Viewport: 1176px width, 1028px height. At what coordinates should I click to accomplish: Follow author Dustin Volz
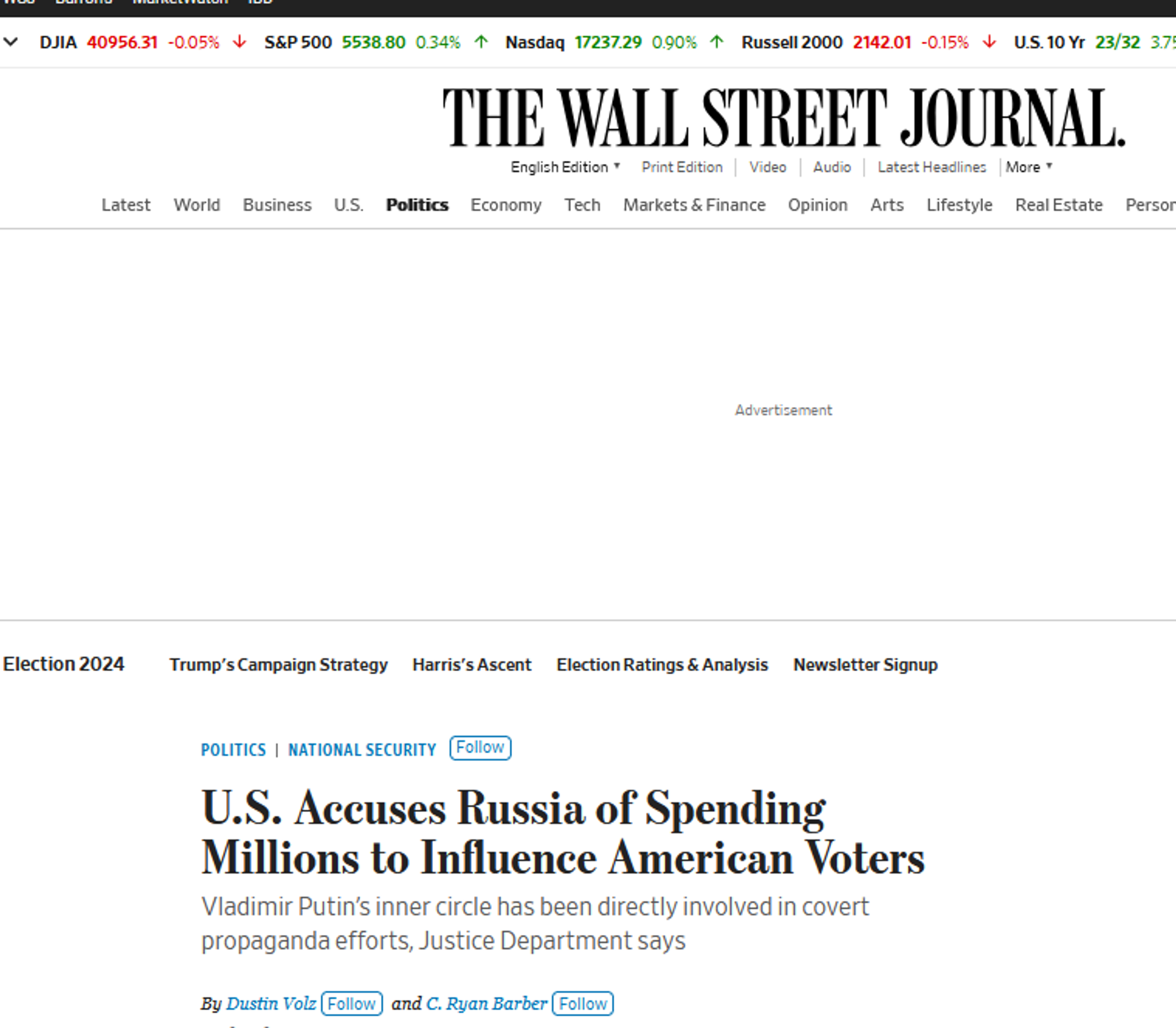[x=352, y=1004]
